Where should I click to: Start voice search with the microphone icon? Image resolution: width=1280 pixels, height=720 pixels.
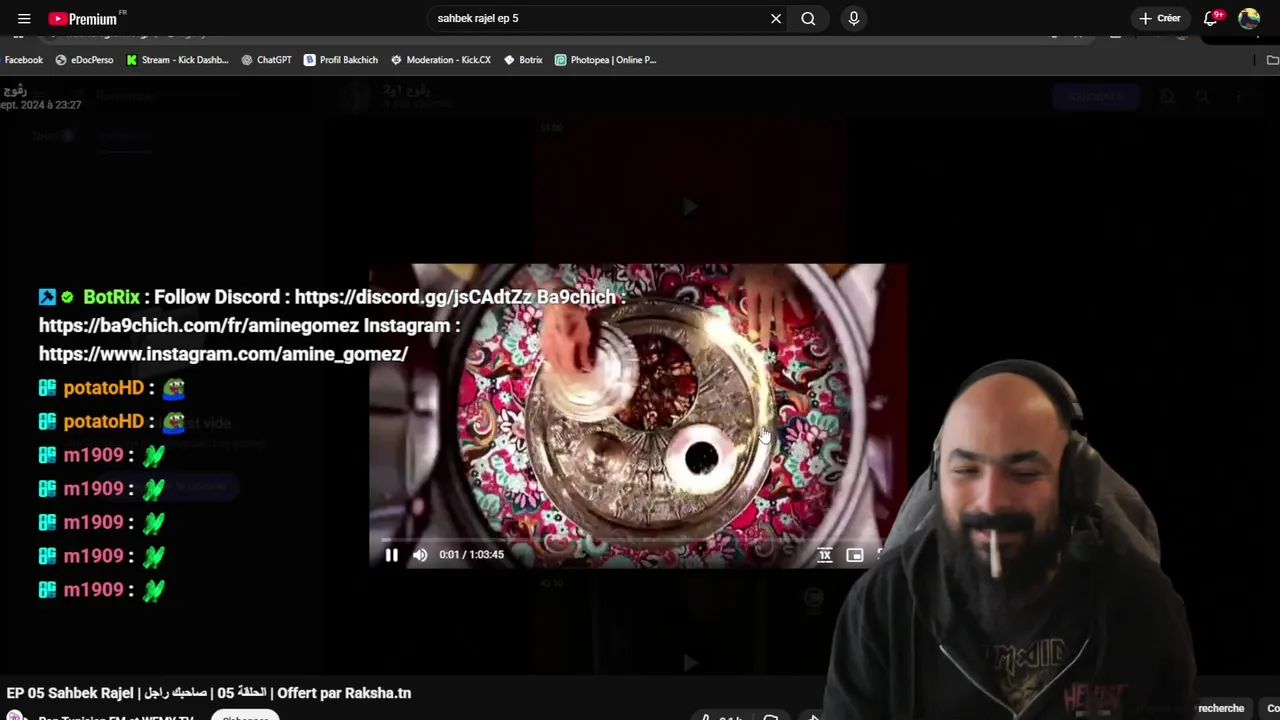tap(853, 18)
